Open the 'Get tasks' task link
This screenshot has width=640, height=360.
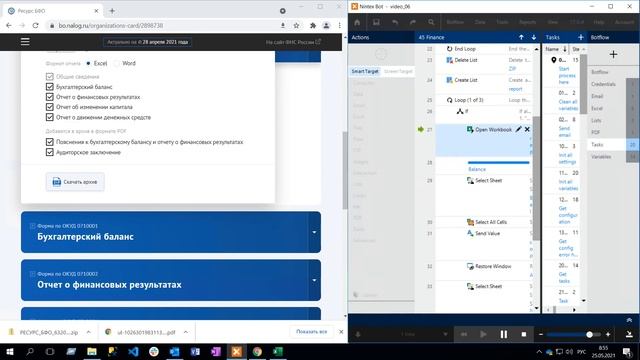tap(564, 278)
